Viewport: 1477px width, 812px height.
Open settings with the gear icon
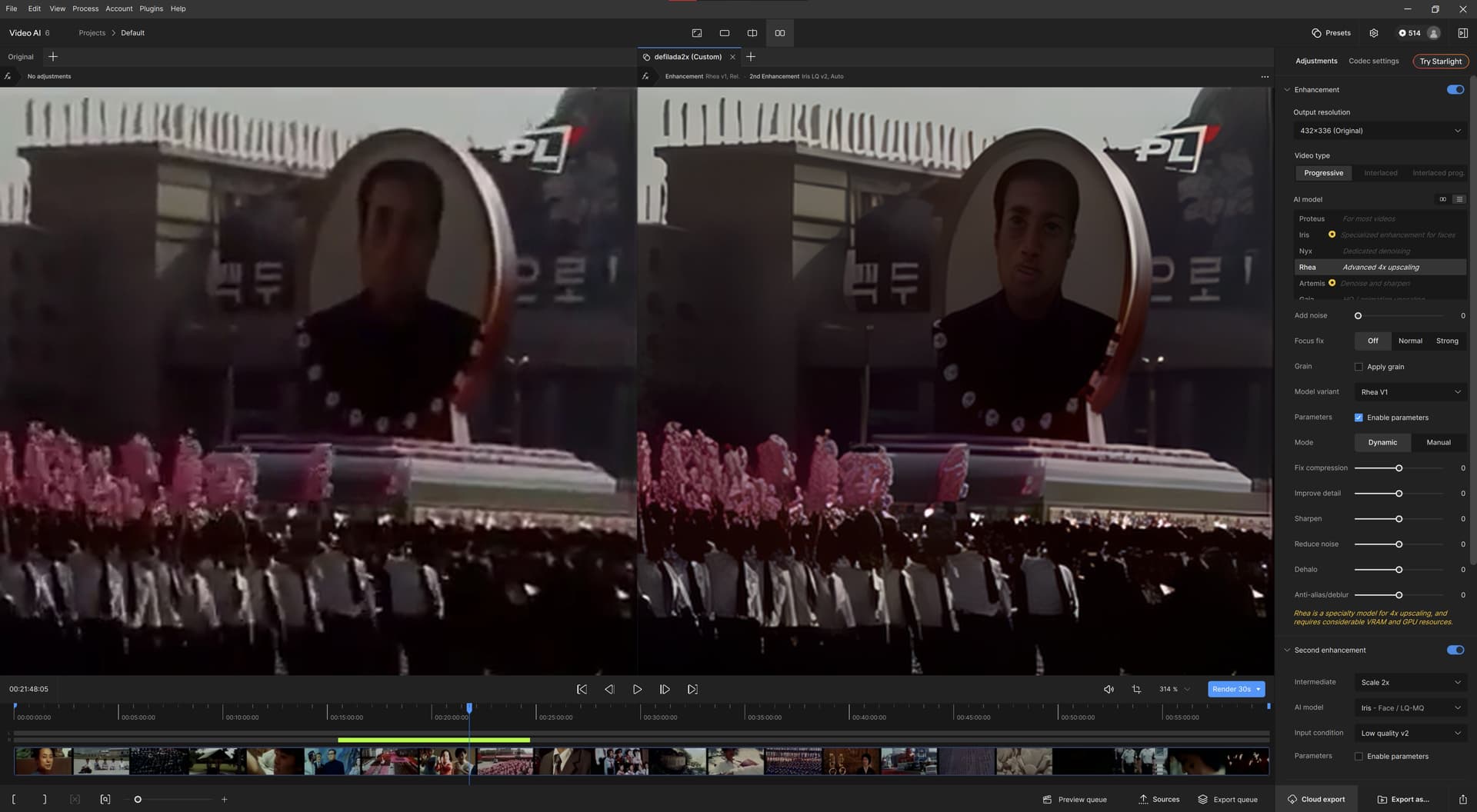pyautogui.click(x=1374, y=33)
